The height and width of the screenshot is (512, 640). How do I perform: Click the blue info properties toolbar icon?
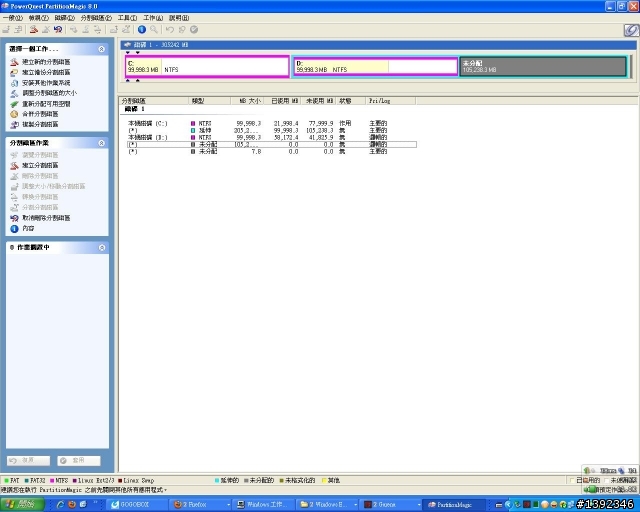tap(142, 29)
